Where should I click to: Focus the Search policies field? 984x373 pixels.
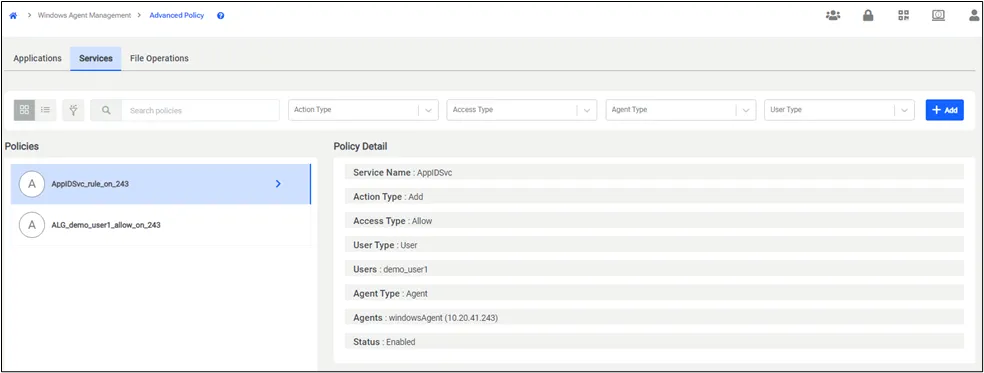point(200,110)
